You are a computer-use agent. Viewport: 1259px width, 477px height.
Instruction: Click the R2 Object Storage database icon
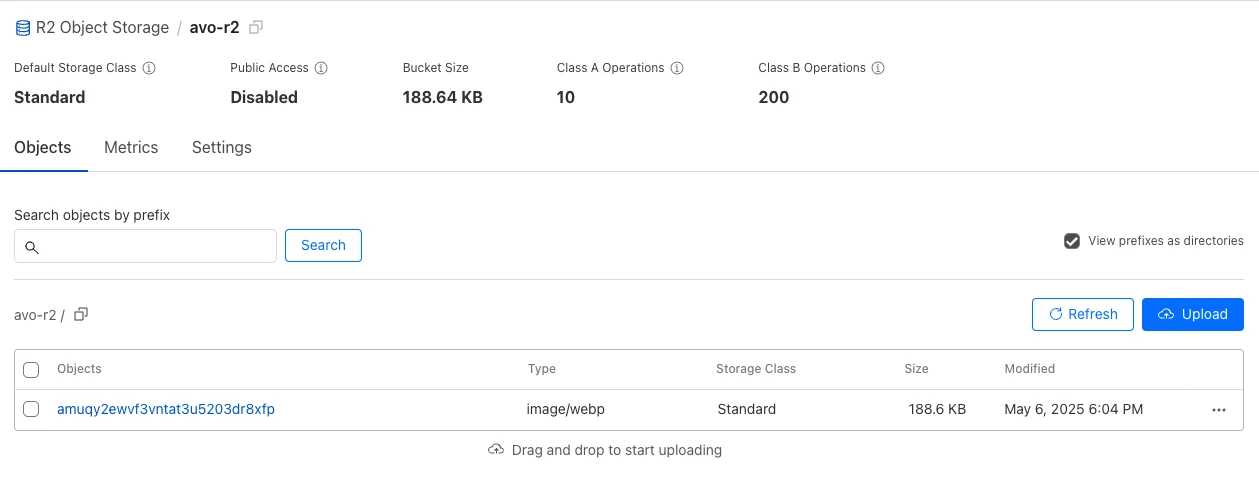(22, 28)
